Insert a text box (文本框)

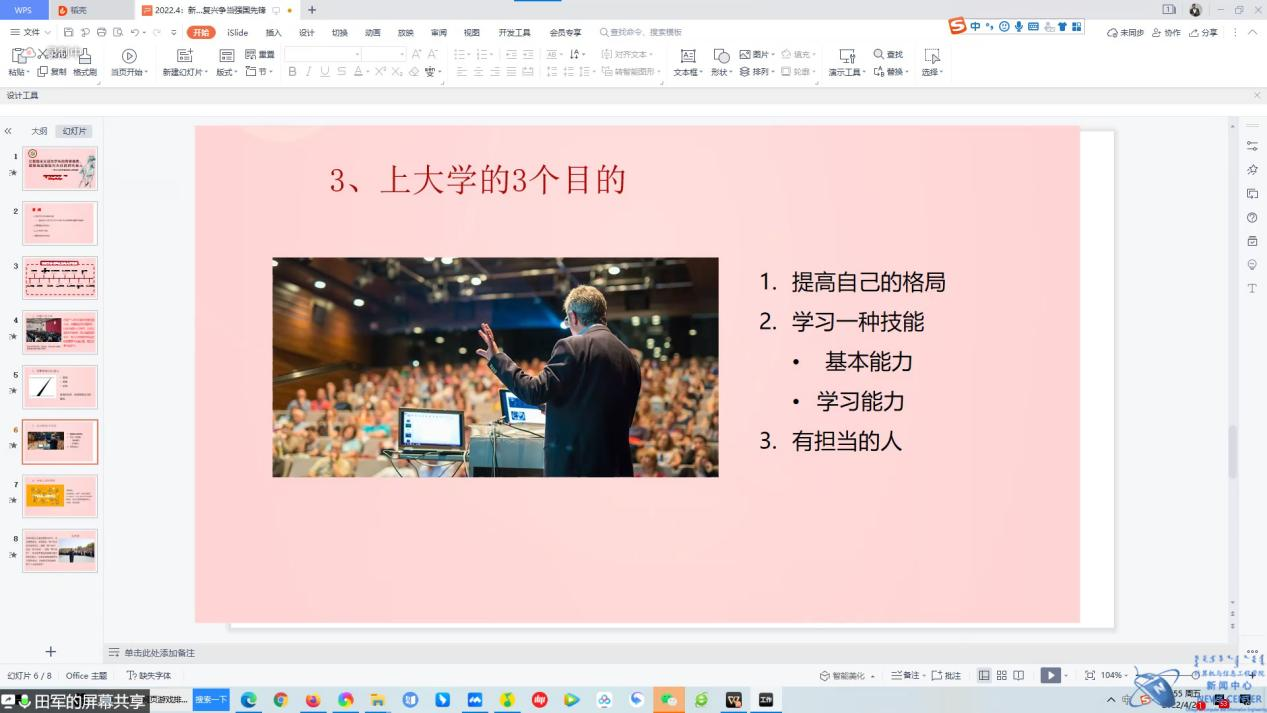click(x=688, y=62)
